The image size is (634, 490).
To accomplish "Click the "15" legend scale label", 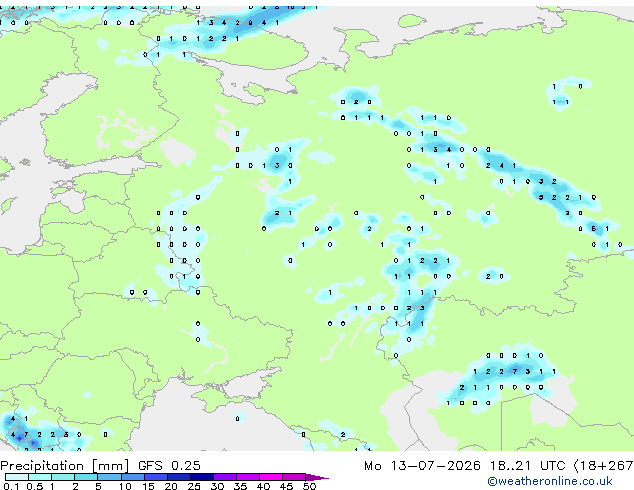I will coord(148,486).
